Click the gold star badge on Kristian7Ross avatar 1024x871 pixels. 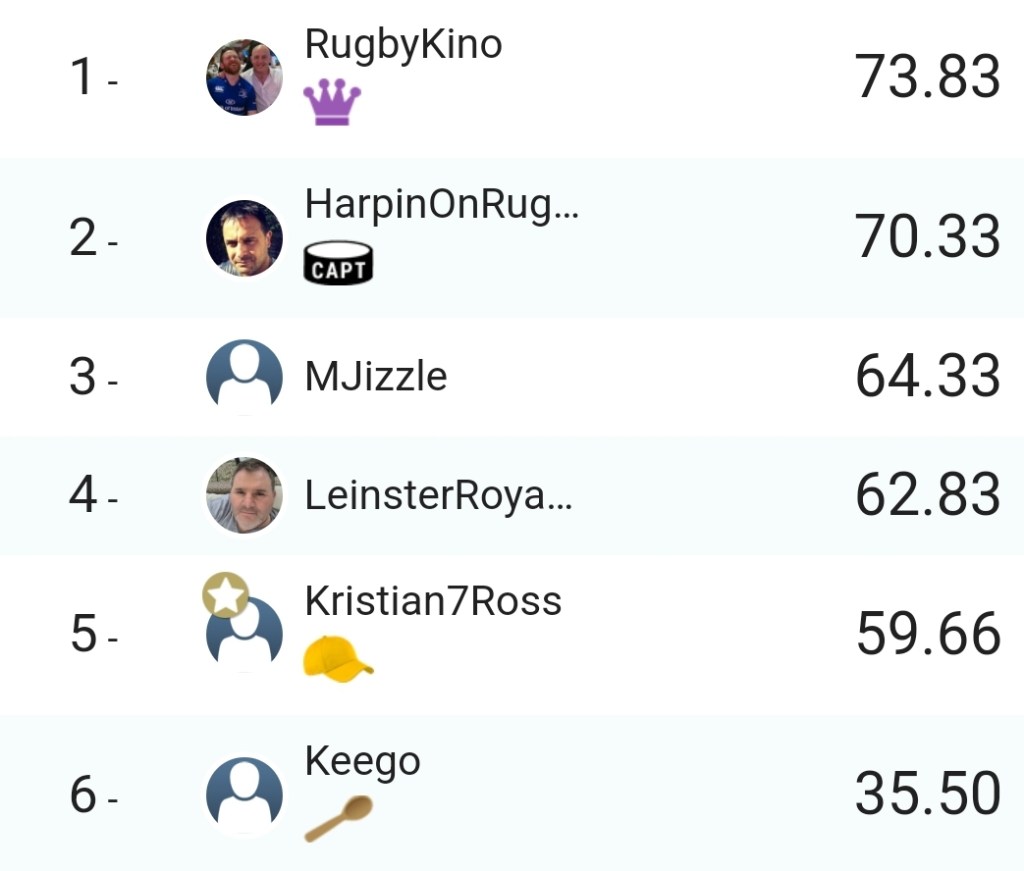[226, 596]
